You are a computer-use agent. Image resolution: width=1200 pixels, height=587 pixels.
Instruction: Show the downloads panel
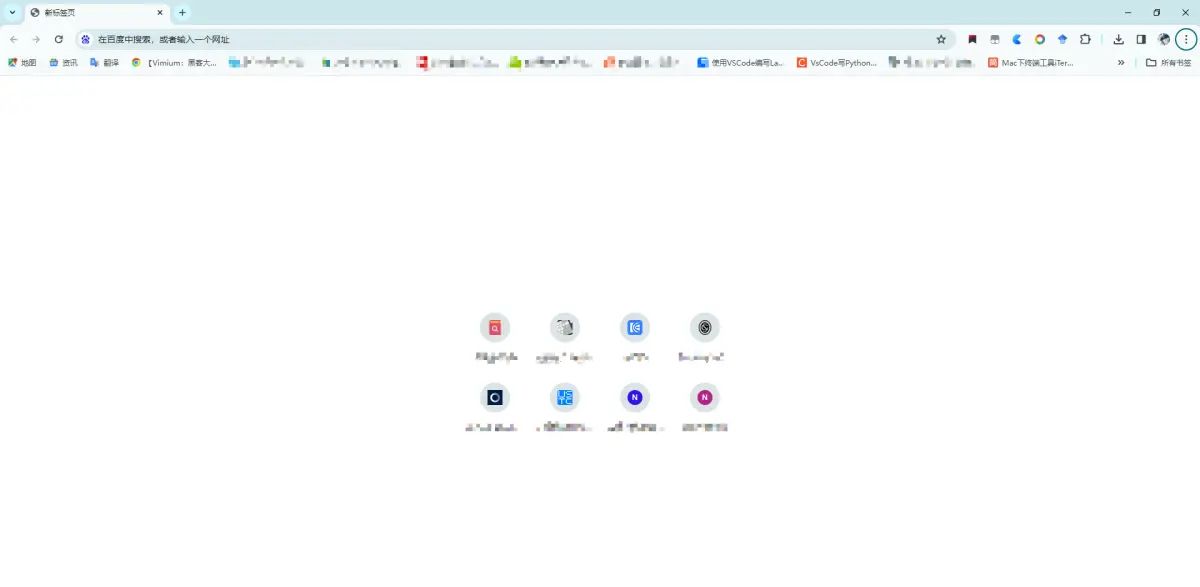click(1119, 39)
